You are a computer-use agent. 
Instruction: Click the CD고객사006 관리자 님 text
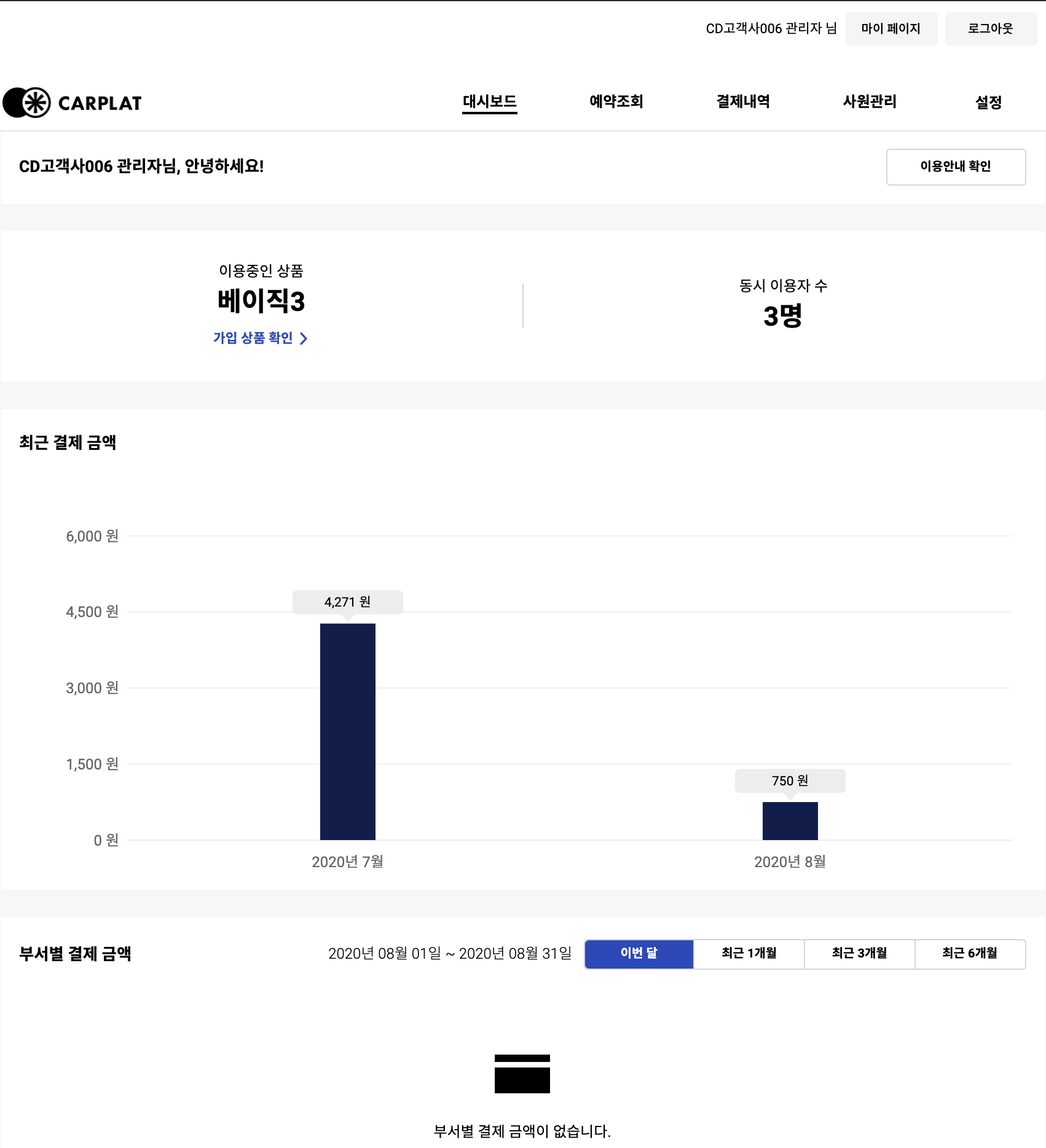[771, 28]
